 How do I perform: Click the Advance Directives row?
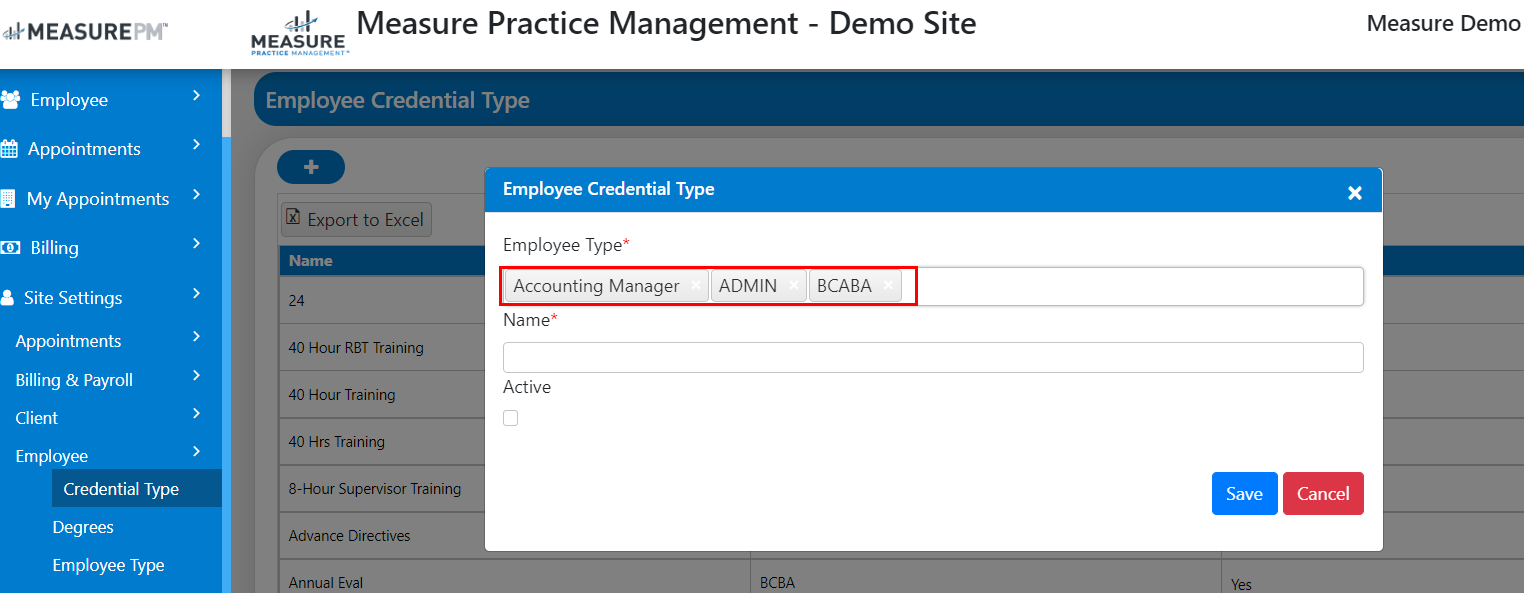350,536
